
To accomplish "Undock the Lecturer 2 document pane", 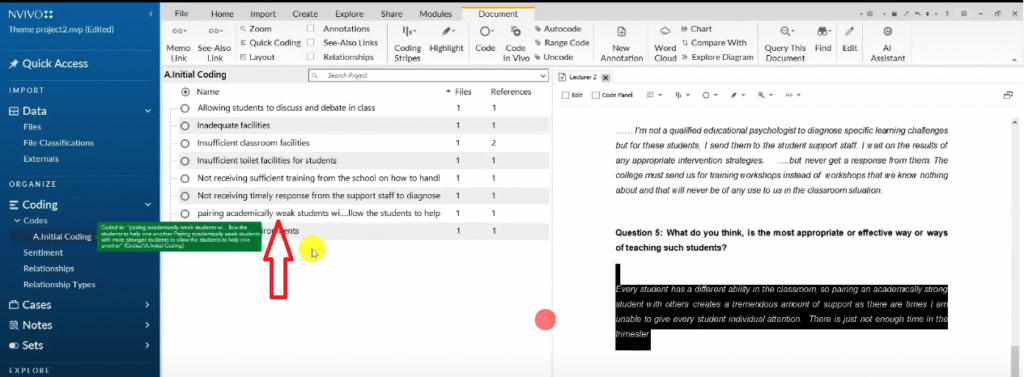I will (x=1008, y=95).
